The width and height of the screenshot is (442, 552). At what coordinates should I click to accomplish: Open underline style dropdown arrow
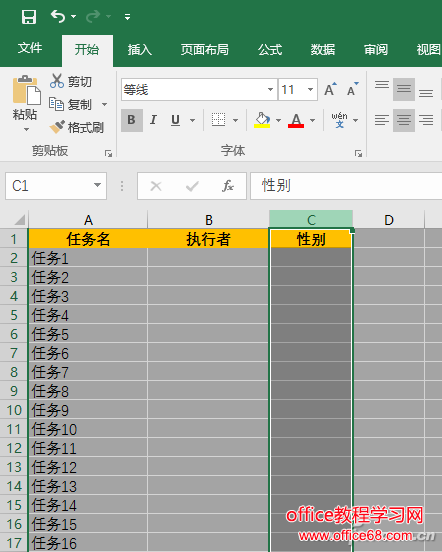(x=192, y=120)
